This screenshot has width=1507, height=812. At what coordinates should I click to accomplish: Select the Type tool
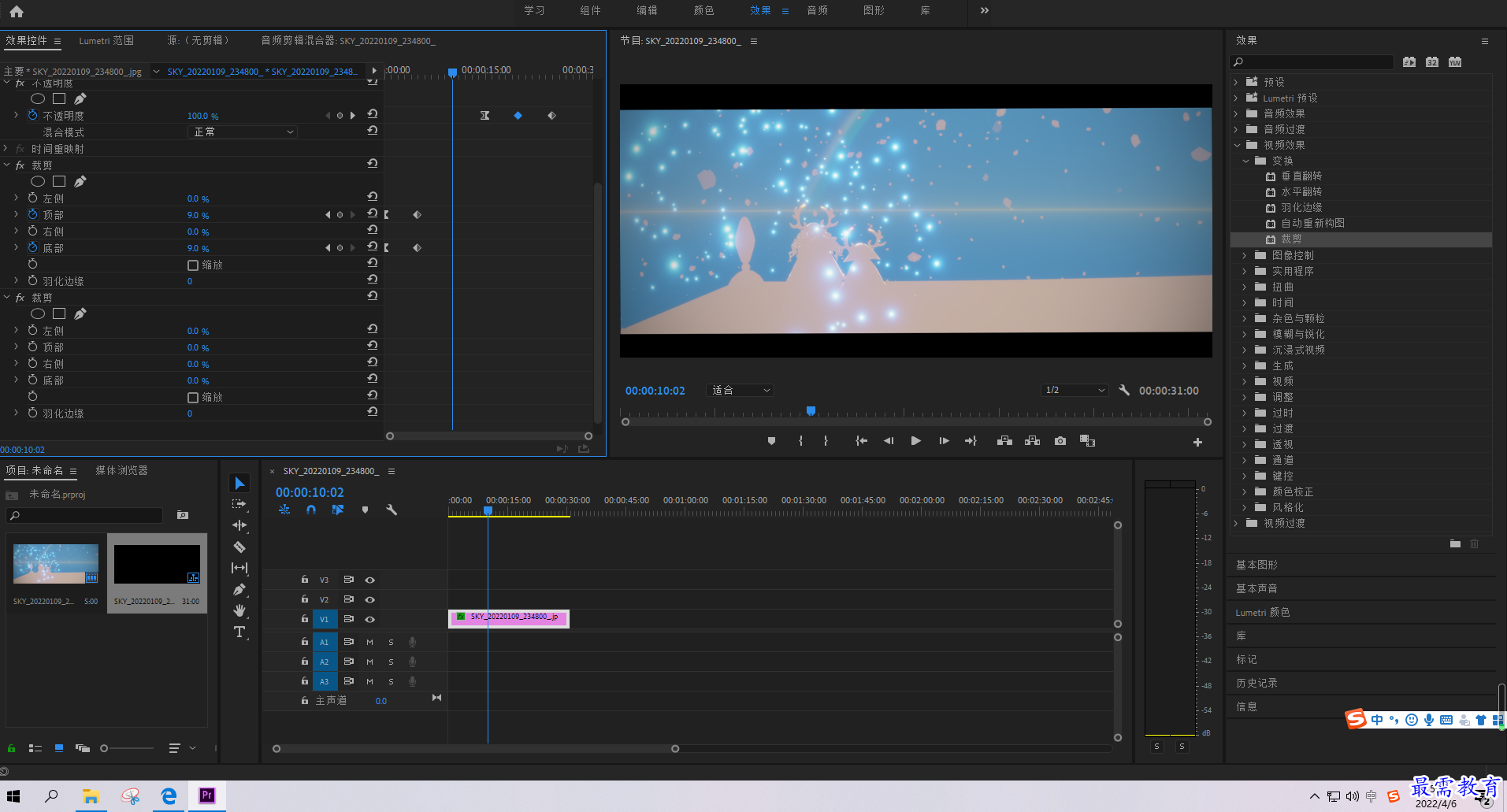pyautogui.click(x=239, y=632)
